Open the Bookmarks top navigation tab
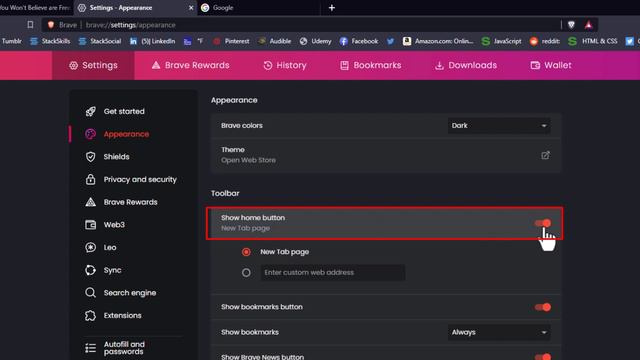Image resolution: width=640 pixels, height=360 pixels. pos(371,65)
